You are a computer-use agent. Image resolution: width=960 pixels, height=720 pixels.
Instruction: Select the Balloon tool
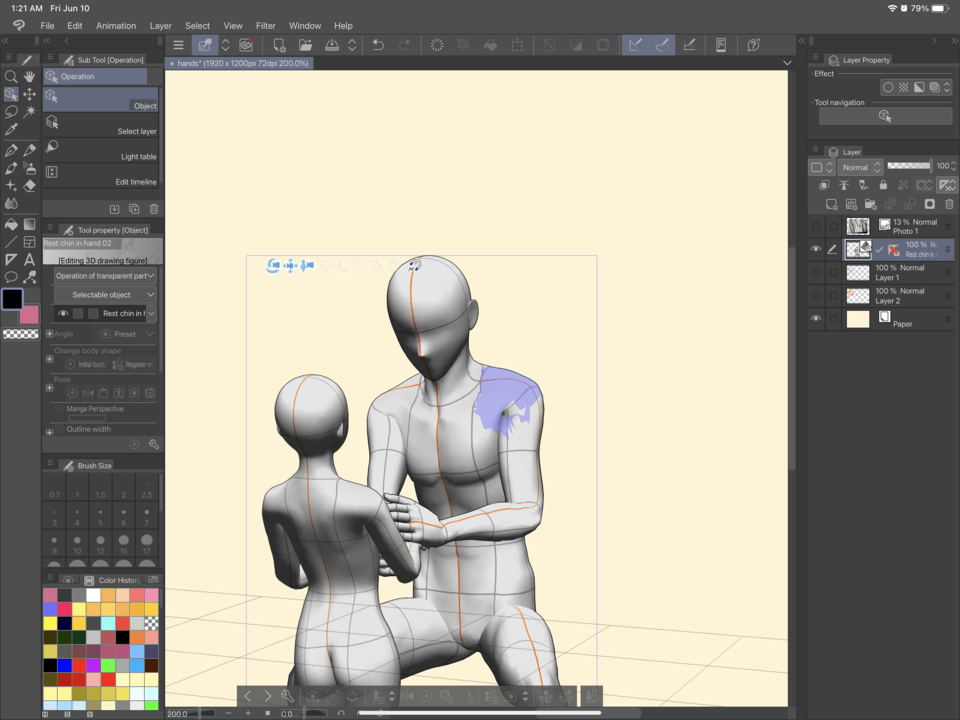tap(10, 277)
